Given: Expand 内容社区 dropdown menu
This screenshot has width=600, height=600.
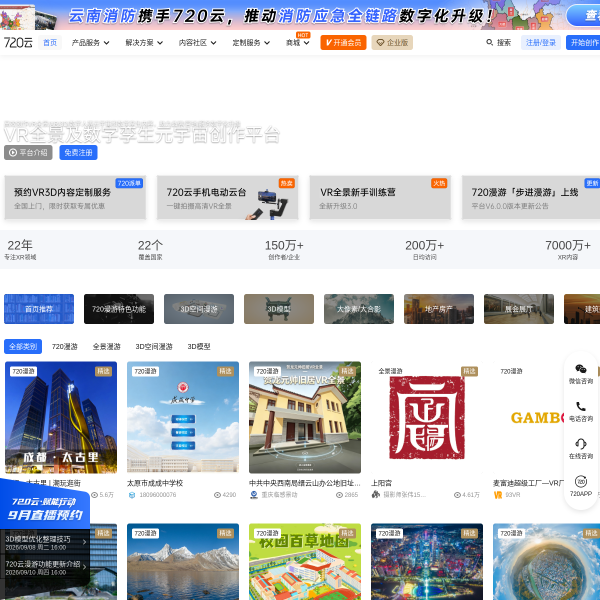Looking at the screenshot, I should click(x=197, y=42).
